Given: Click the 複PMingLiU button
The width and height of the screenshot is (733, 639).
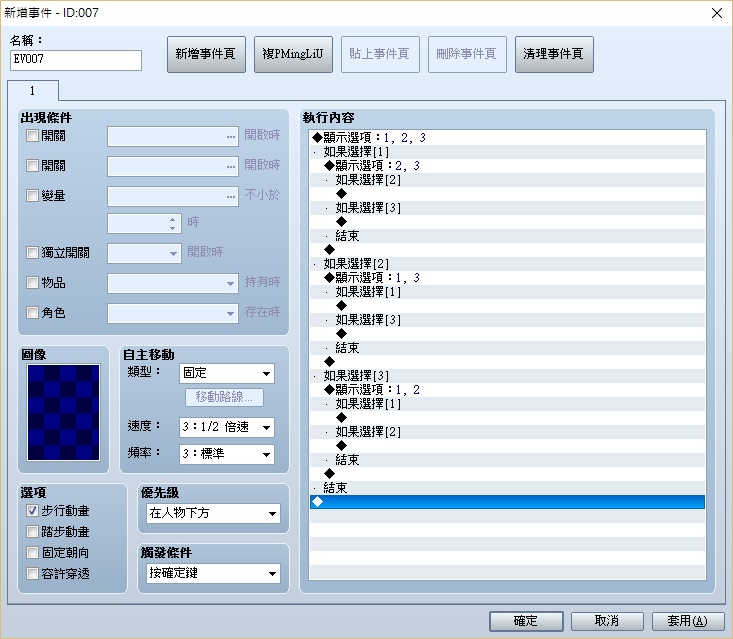Looking at the screenshot, I should (x=293, y=54).
